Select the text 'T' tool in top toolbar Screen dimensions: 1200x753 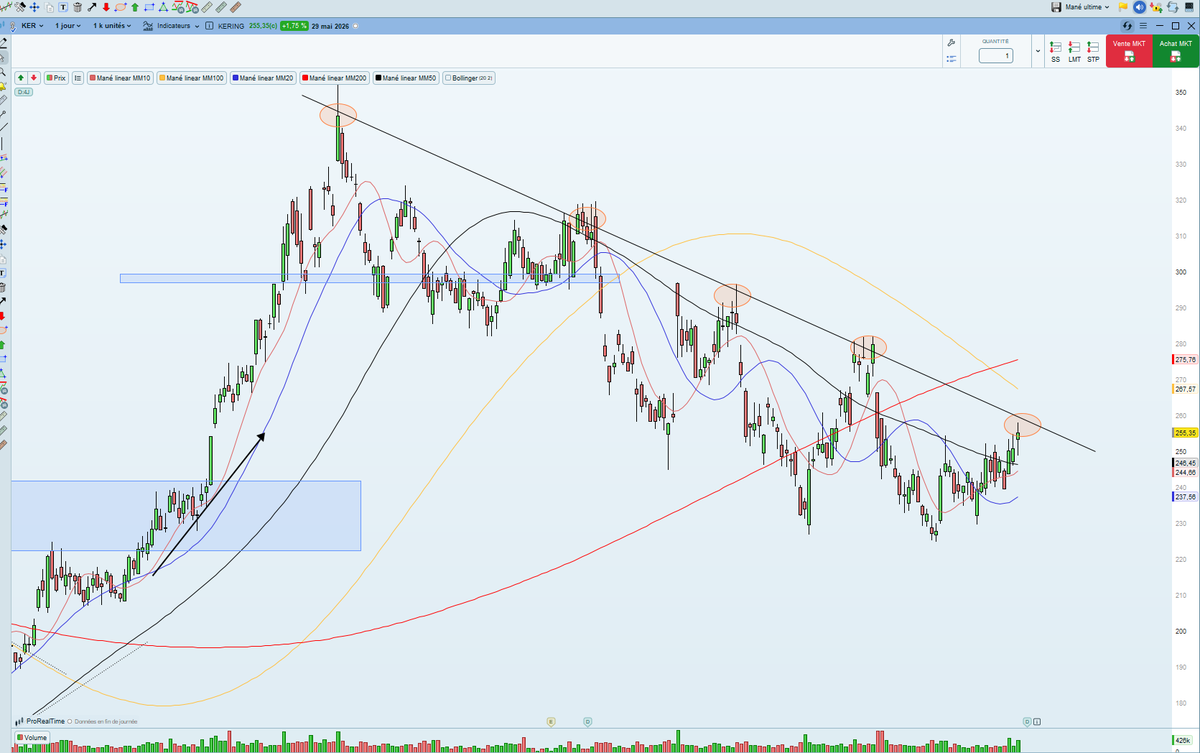pyautogui.click(x=63, y=7)
